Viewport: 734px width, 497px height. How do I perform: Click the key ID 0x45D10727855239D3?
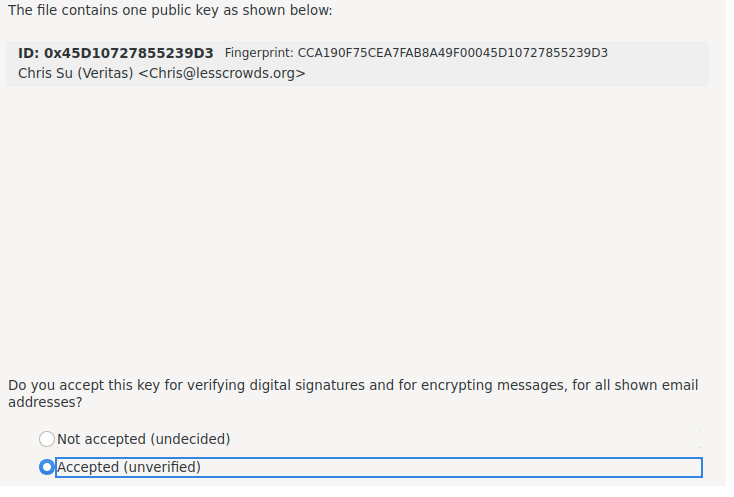click(x=128, y=53)
